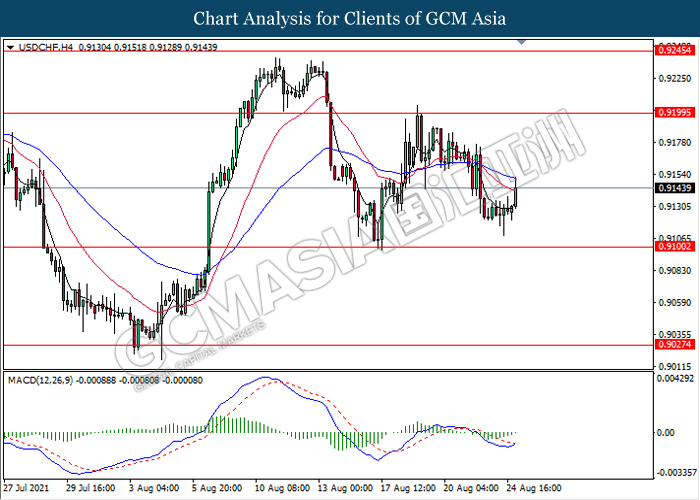Open the USDCHF,H4 symbol dropdown arrow

point(11,47)
